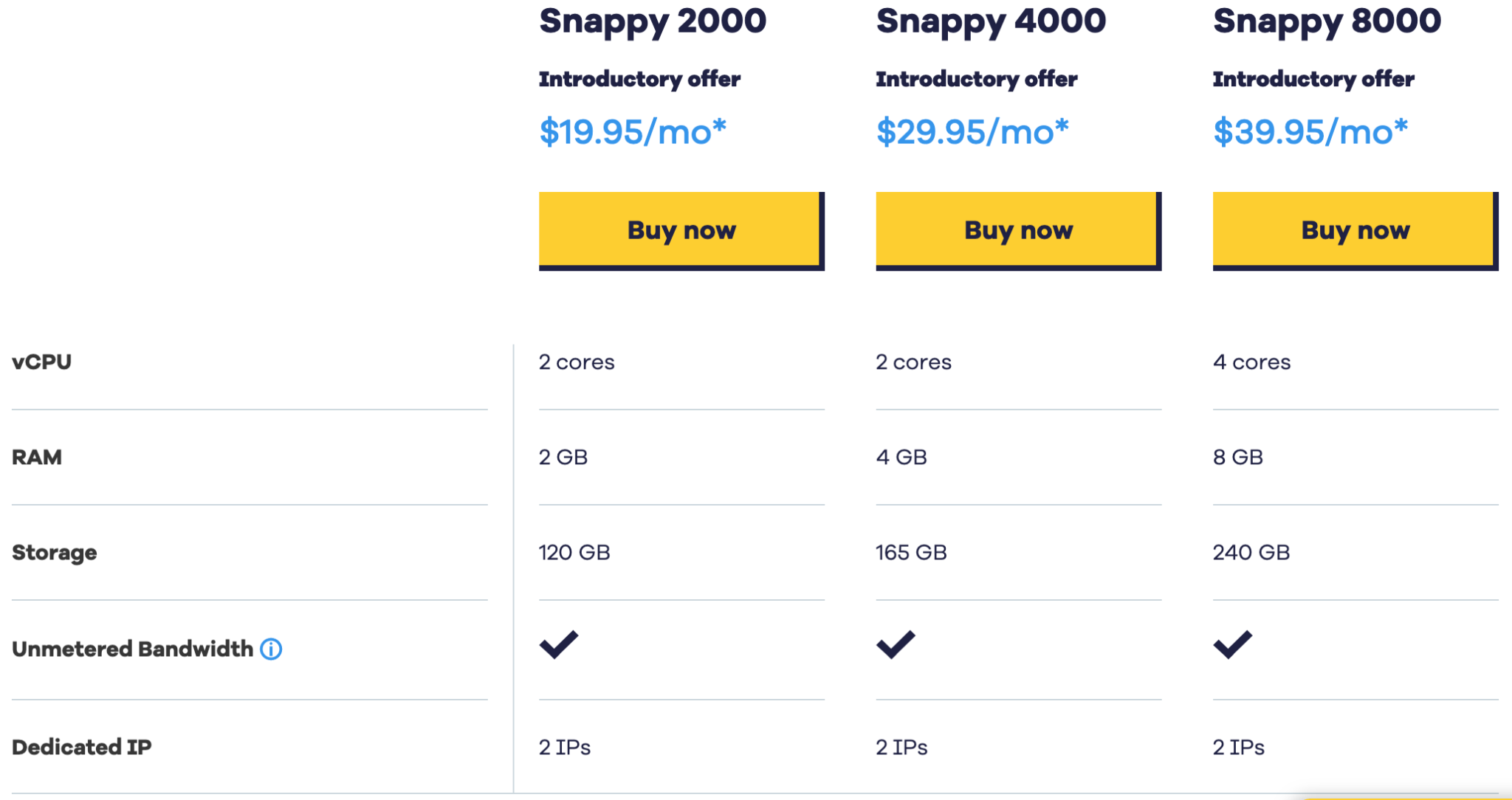Image resolution: width=1512 pixels, height=800 pixels.
Task: Click the Snappy 8000 plan title
Action: (1327, 21)
